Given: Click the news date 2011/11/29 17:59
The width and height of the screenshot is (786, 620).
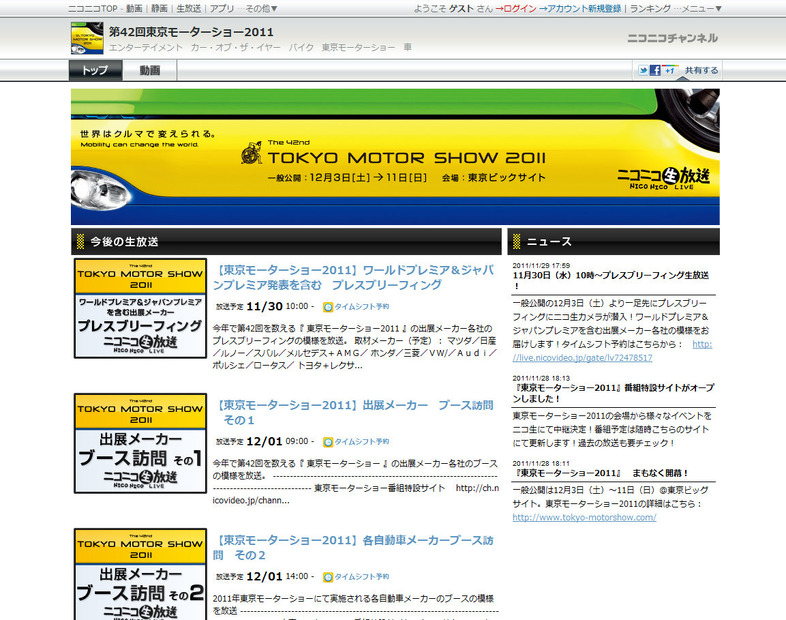Looking at the screenshot, I should point(541,265).
